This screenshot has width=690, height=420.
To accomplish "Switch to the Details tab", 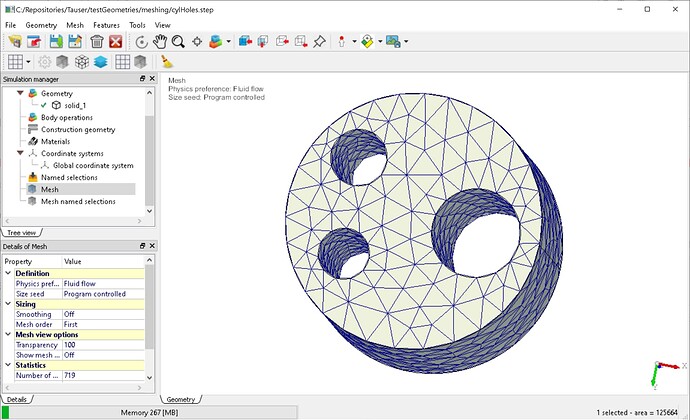I will pyautogui.click(x=17, y=399).
